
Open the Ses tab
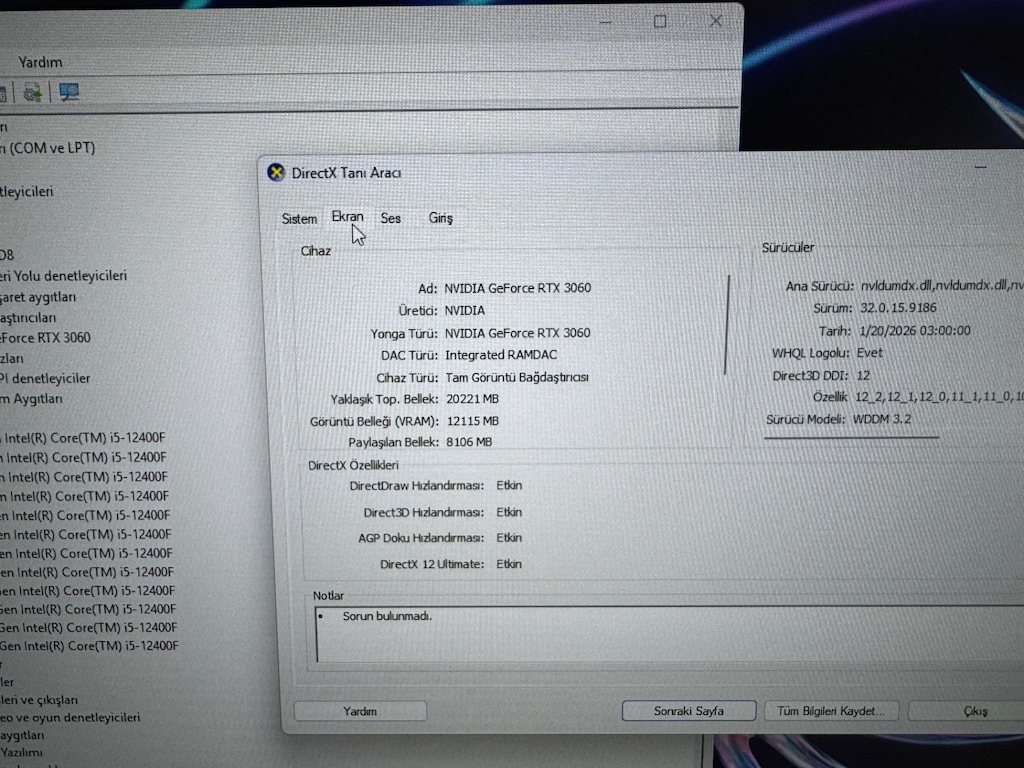click(391, 218)
